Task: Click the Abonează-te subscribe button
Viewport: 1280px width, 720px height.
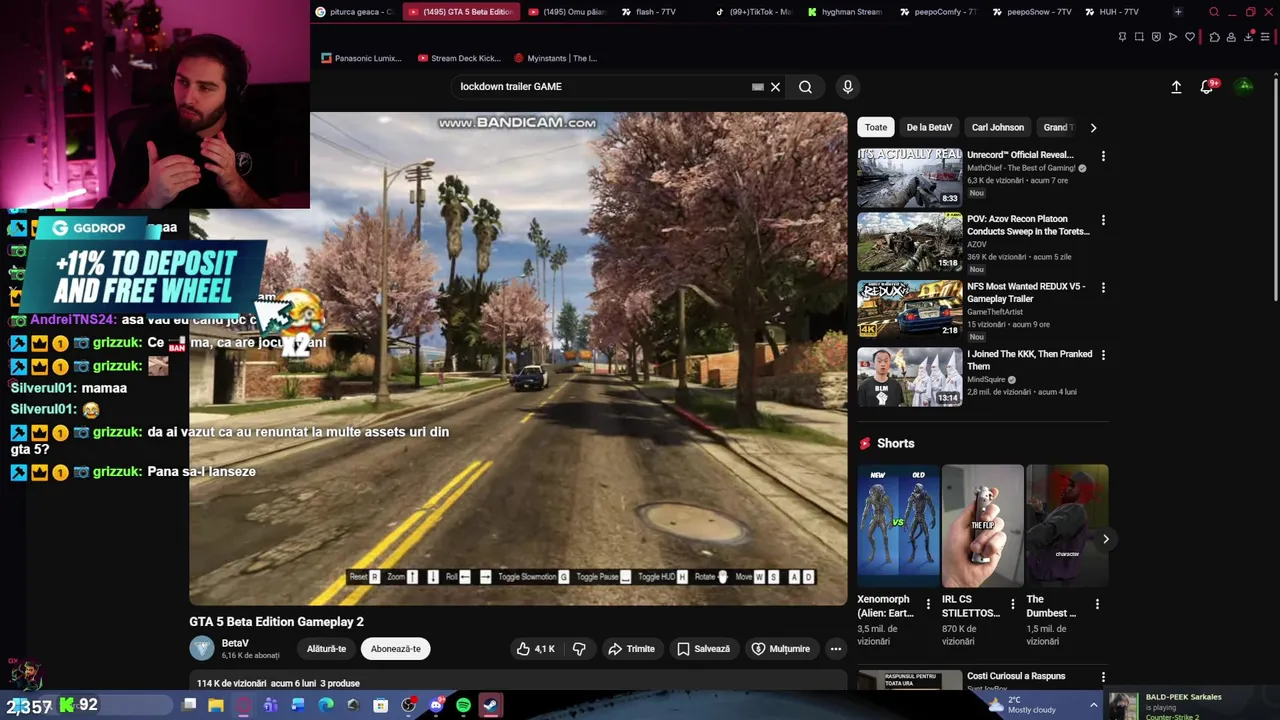Action: pyautogui.click(x=396, y=649)
